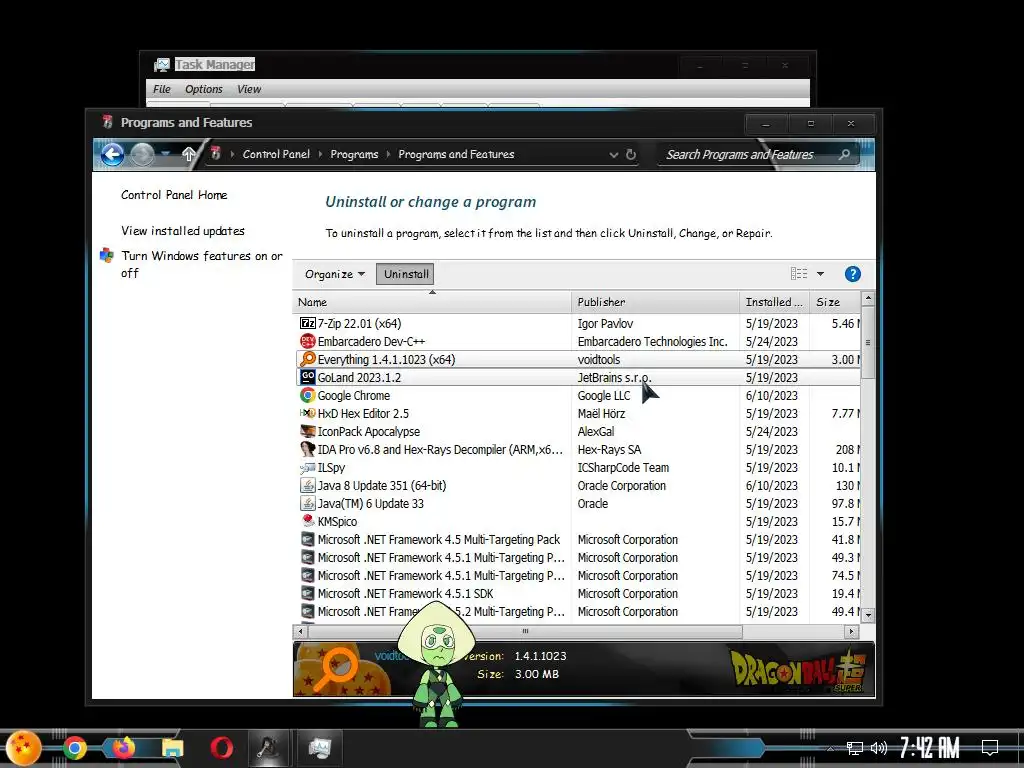Sort by the Publisher column header
The image size is (1024, 768).
pyautogui.click(x=655, y=302)
